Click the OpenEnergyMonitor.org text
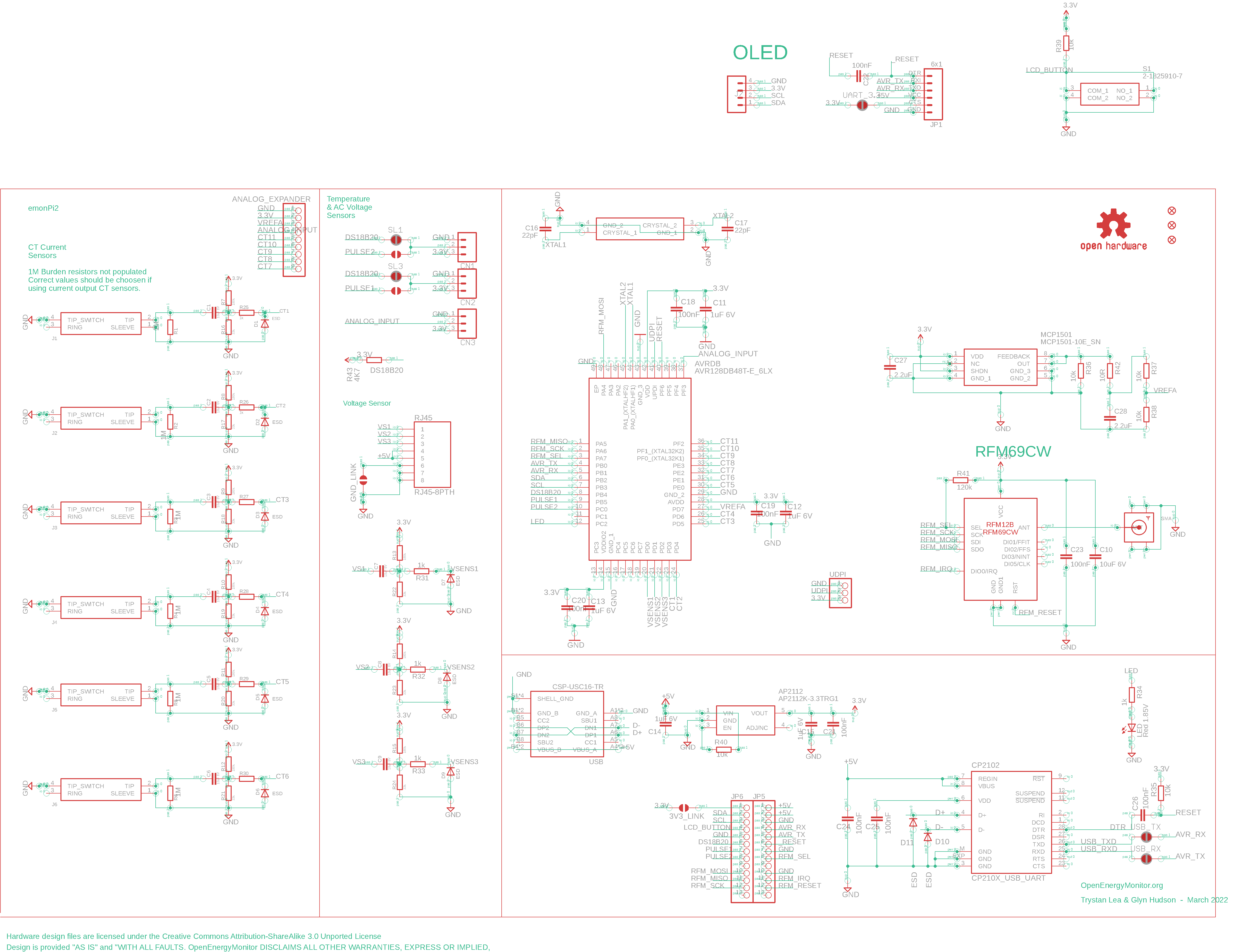The image size is (1233, 952). [x=1122, y=885]
